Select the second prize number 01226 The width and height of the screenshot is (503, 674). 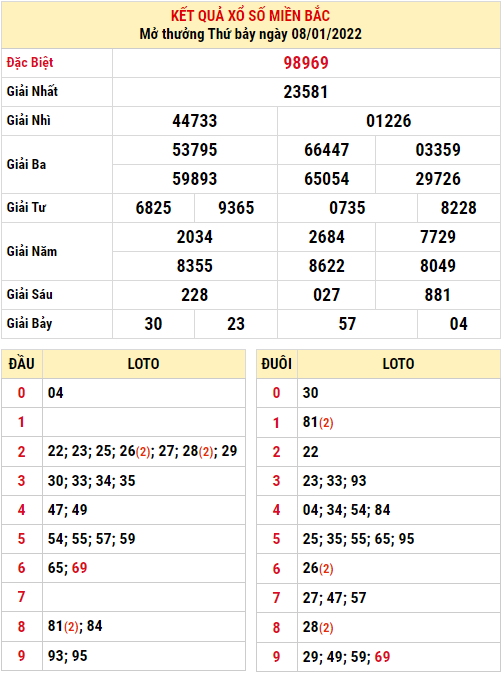point(389,121)
